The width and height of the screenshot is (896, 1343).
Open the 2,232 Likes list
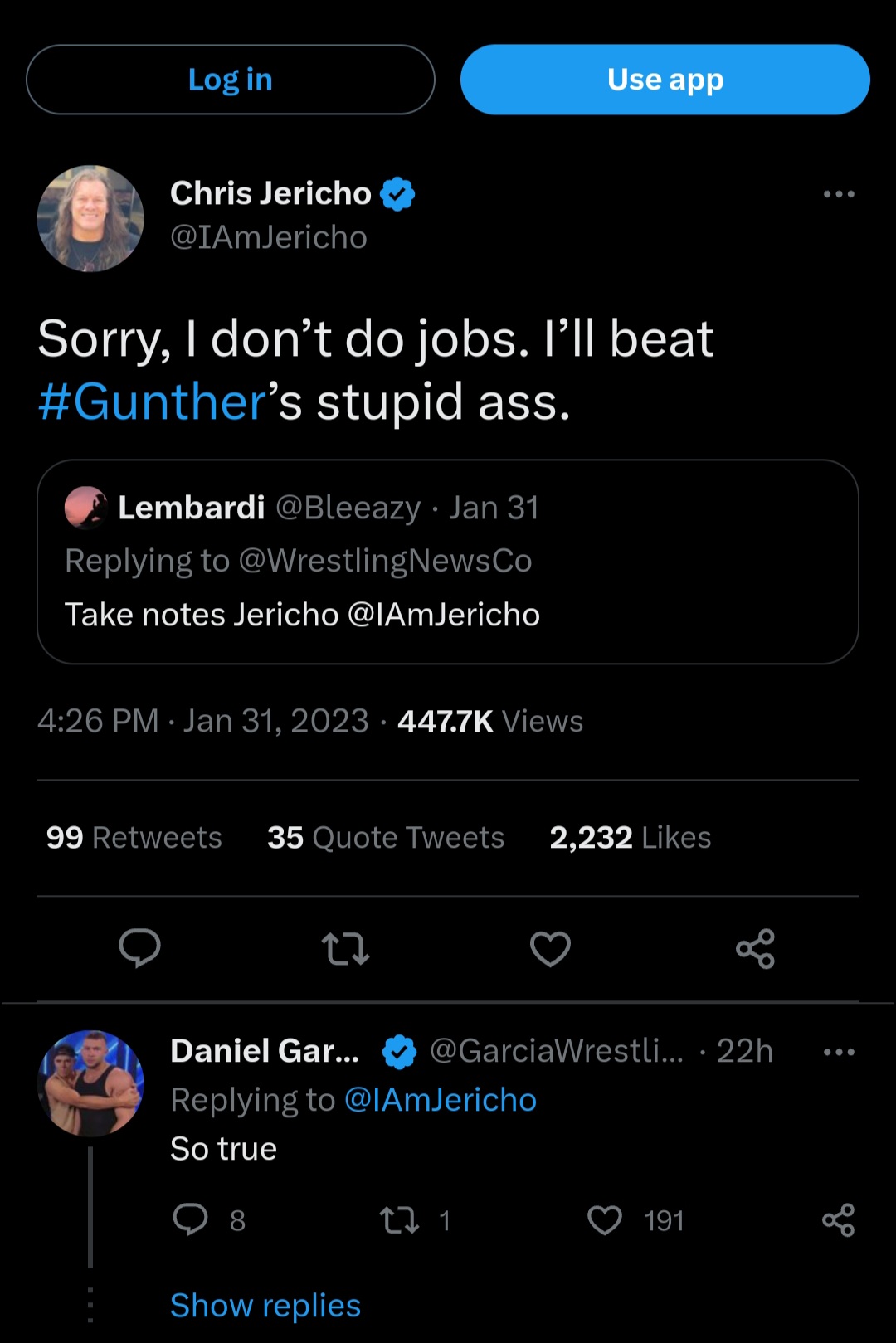630,838
